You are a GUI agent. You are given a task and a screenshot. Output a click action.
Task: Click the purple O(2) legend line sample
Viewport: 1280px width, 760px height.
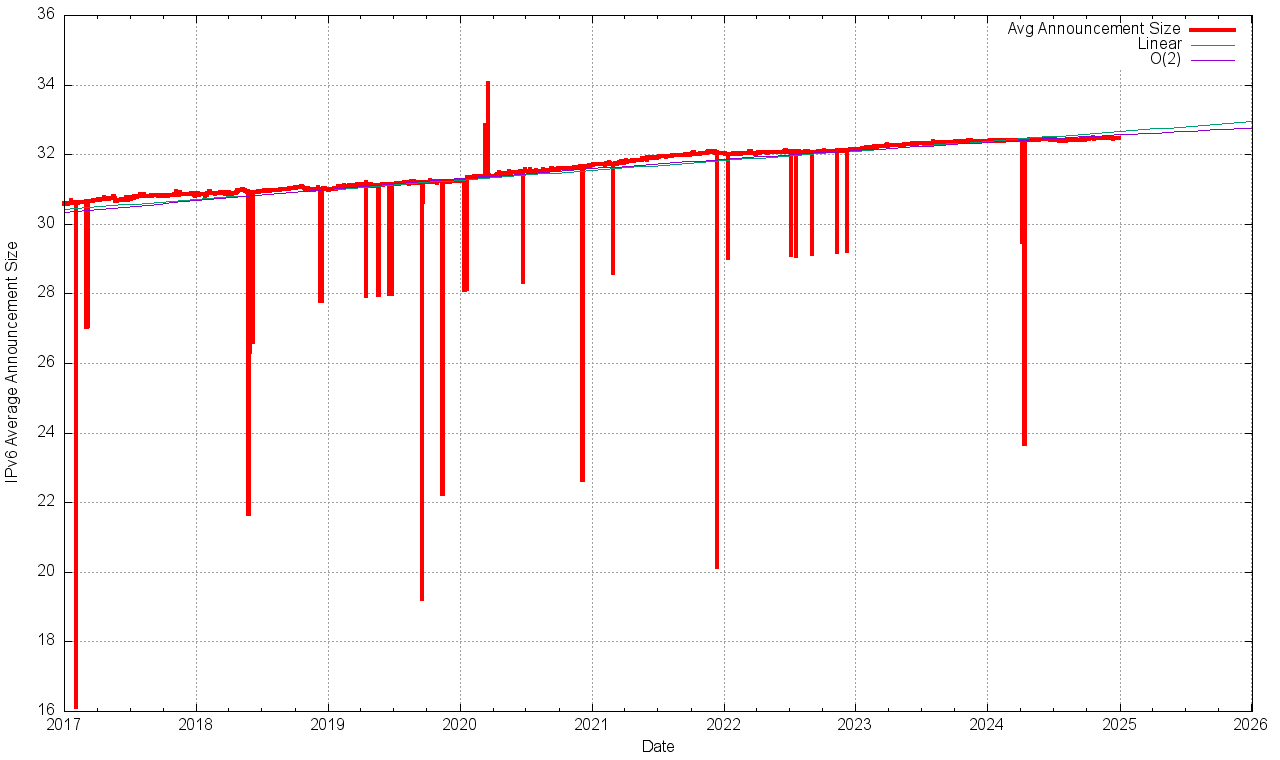tap(1212, 60)
